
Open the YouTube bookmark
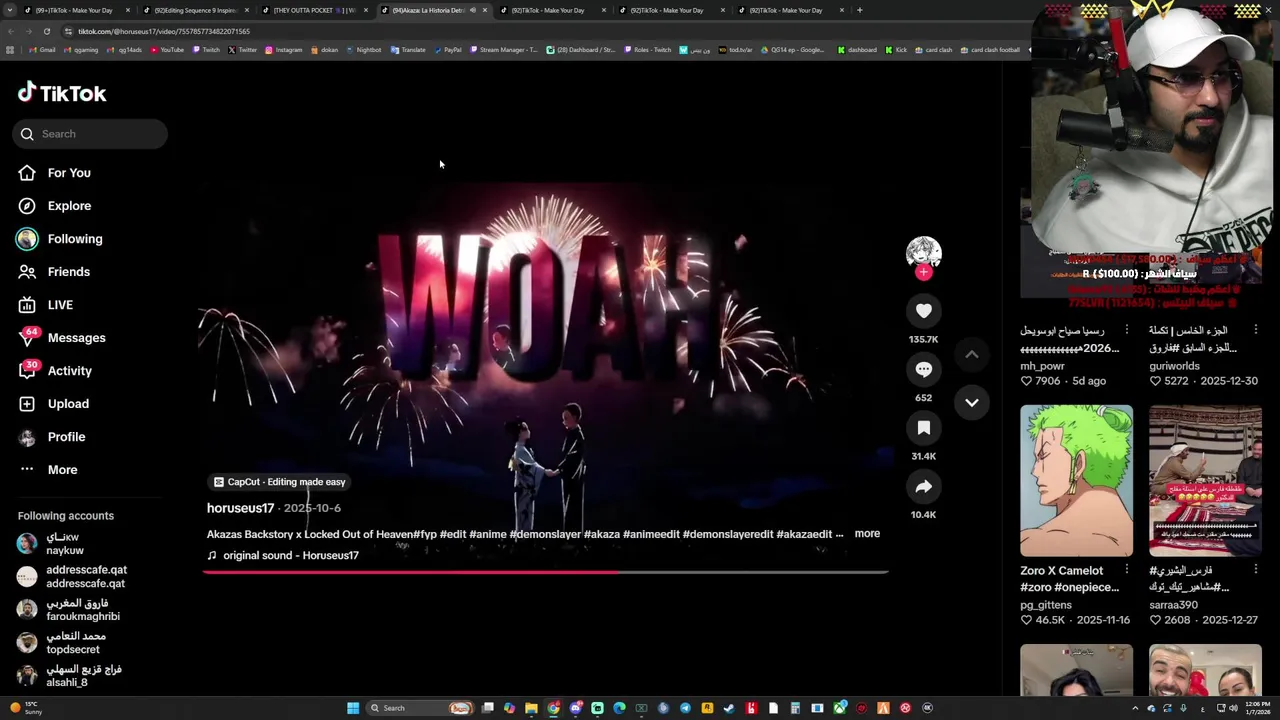(x=167, y=50)
